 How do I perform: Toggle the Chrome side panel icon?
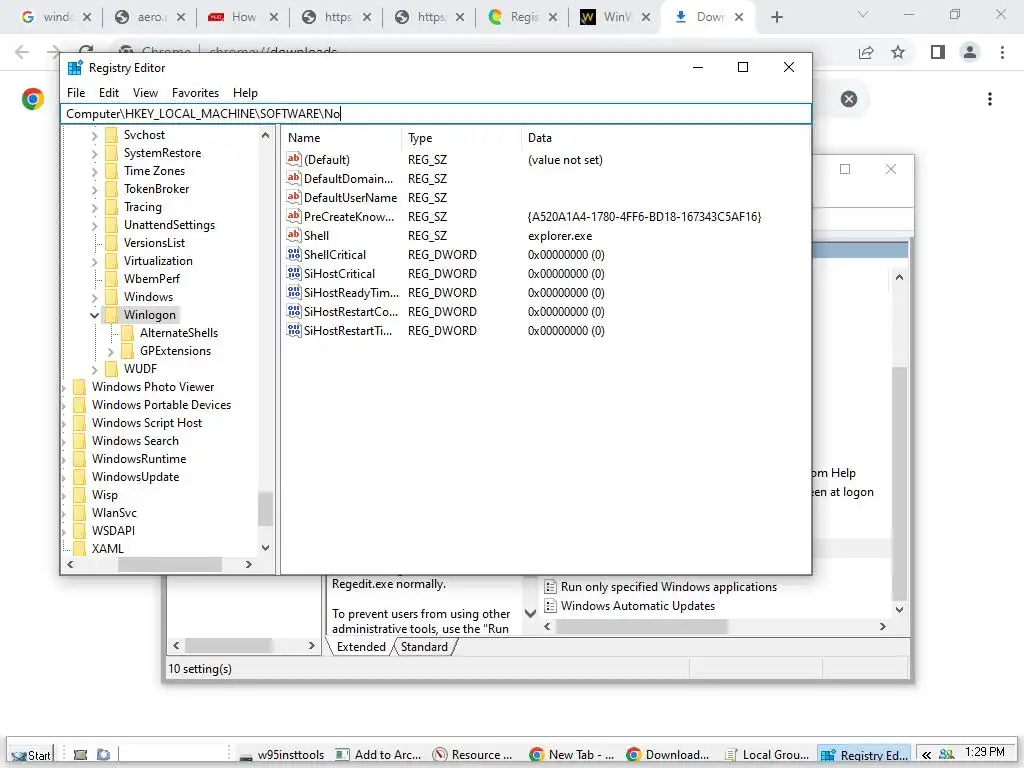[938, 52]
